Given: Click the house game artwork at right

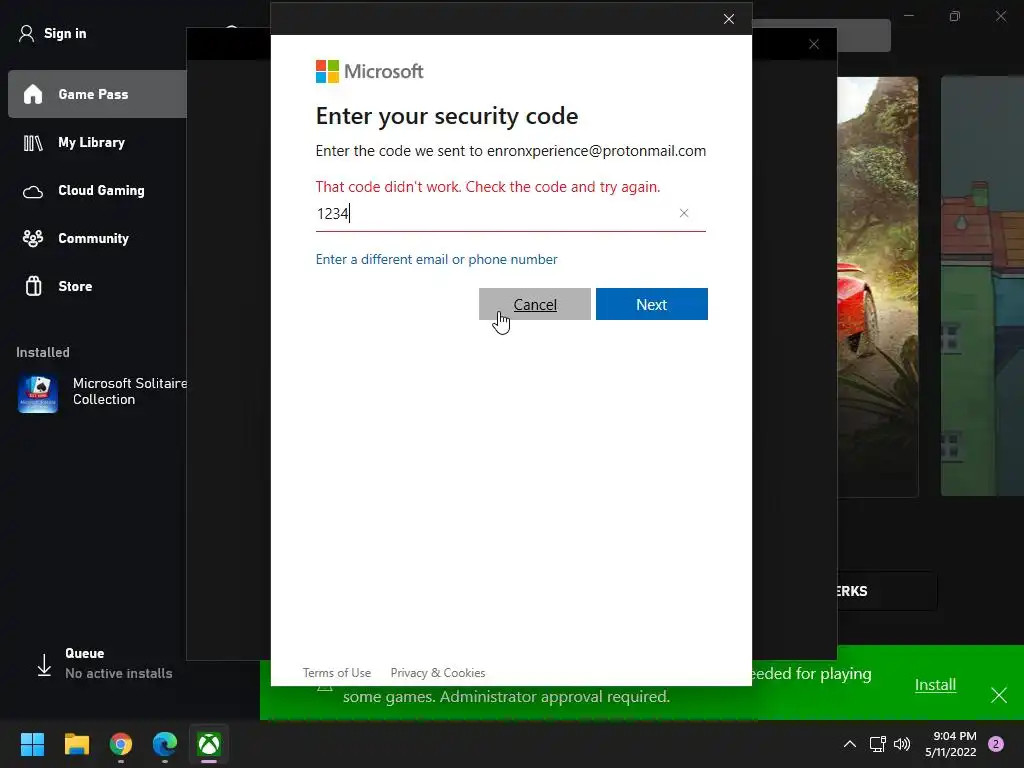Looking at the screenshot, I should pos(982,285).
